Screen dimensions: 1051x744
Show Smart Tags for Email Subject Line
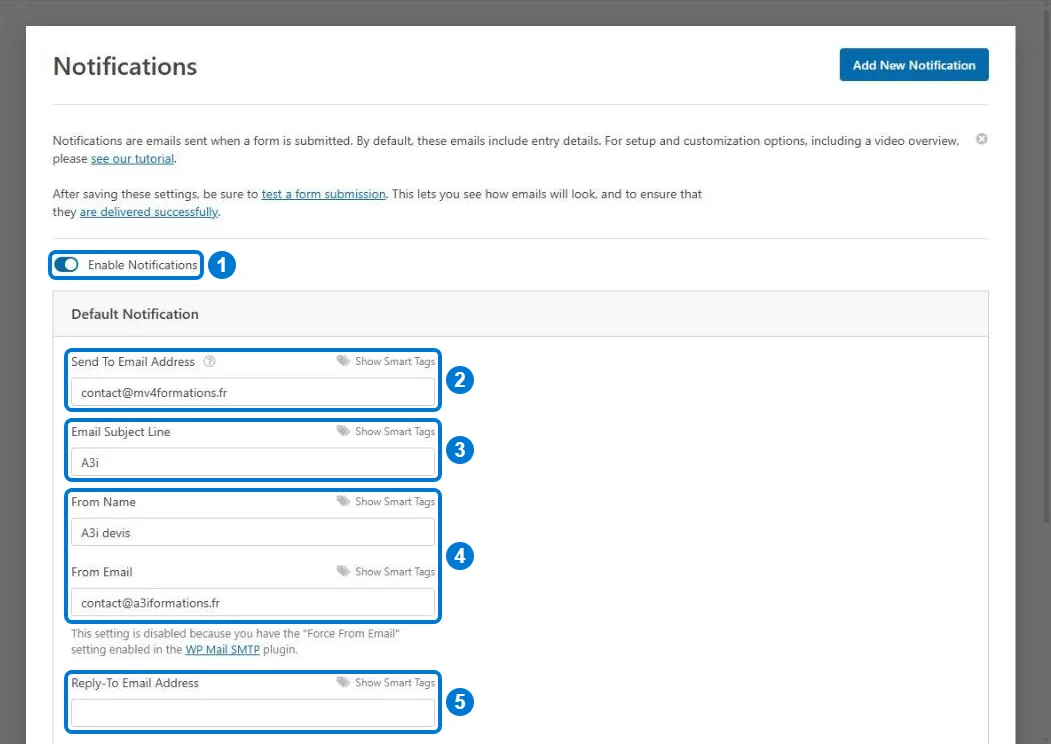point(395,432)
